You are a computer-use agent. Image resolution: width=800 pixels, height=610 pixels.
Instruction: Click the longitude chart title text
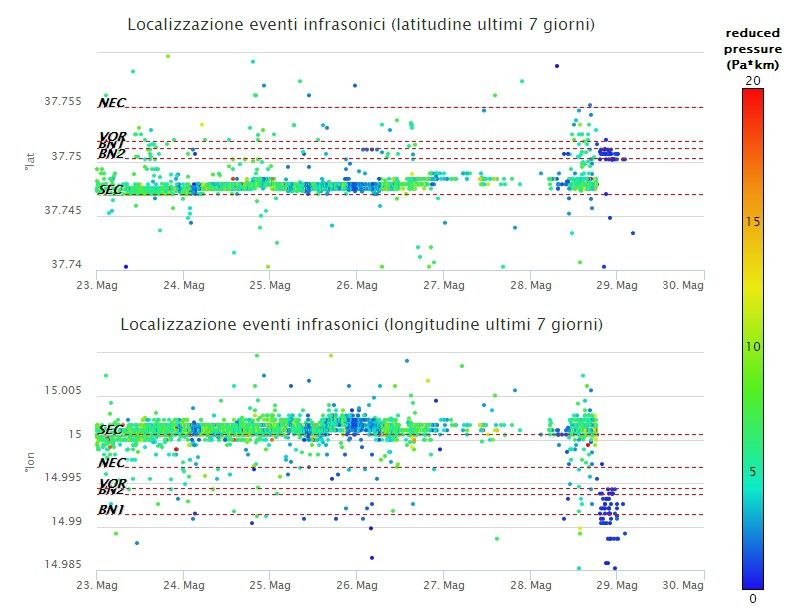[361, 325]
